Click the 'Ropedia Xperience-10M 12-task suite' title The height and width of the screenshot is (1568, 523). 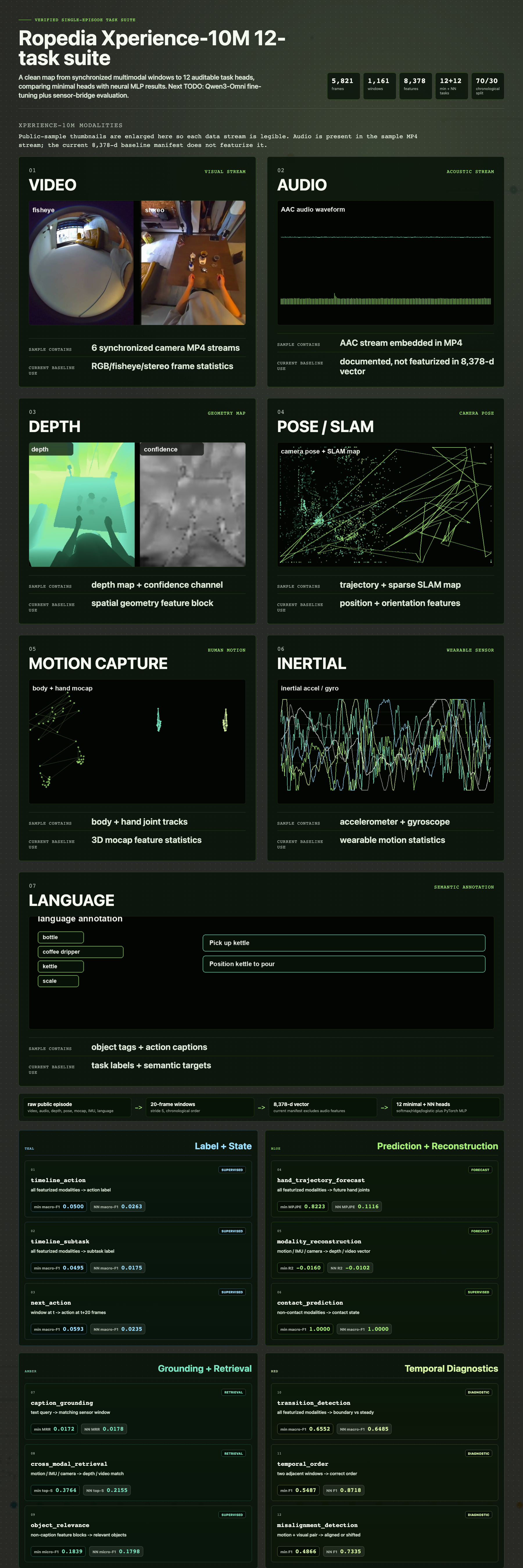[152, 48]
